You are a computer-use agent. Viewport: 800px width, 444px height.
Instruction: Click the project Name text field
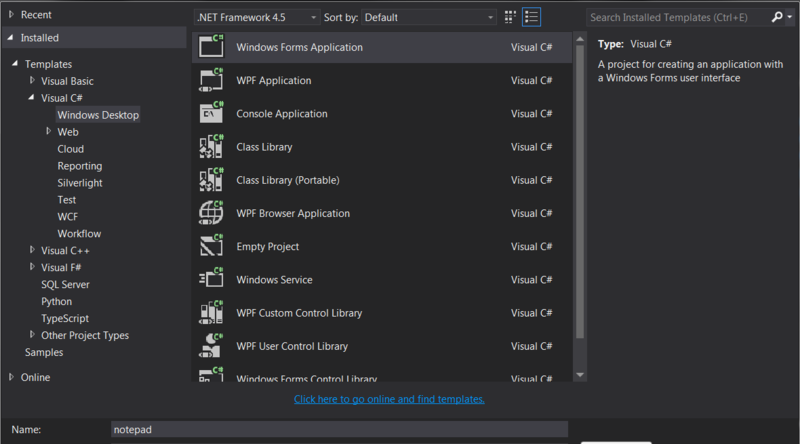point(339,429)
